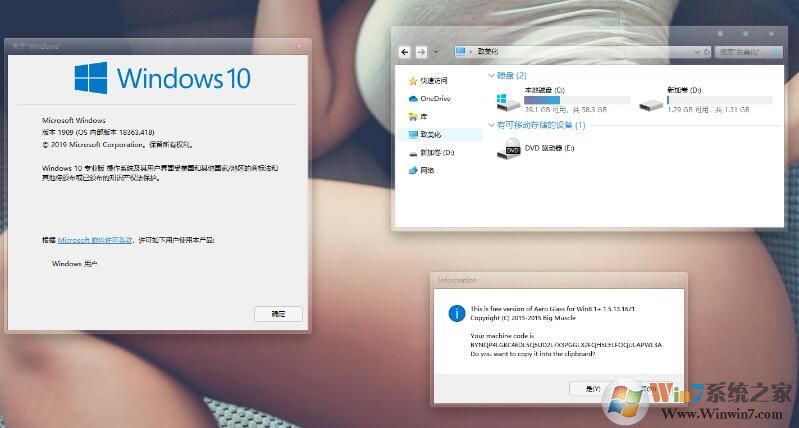The width and height of the screenshot is (799, 428).
Task: Select the 新加卷 (D:) drive icon in content pane
Action: [x=651, y=104]
